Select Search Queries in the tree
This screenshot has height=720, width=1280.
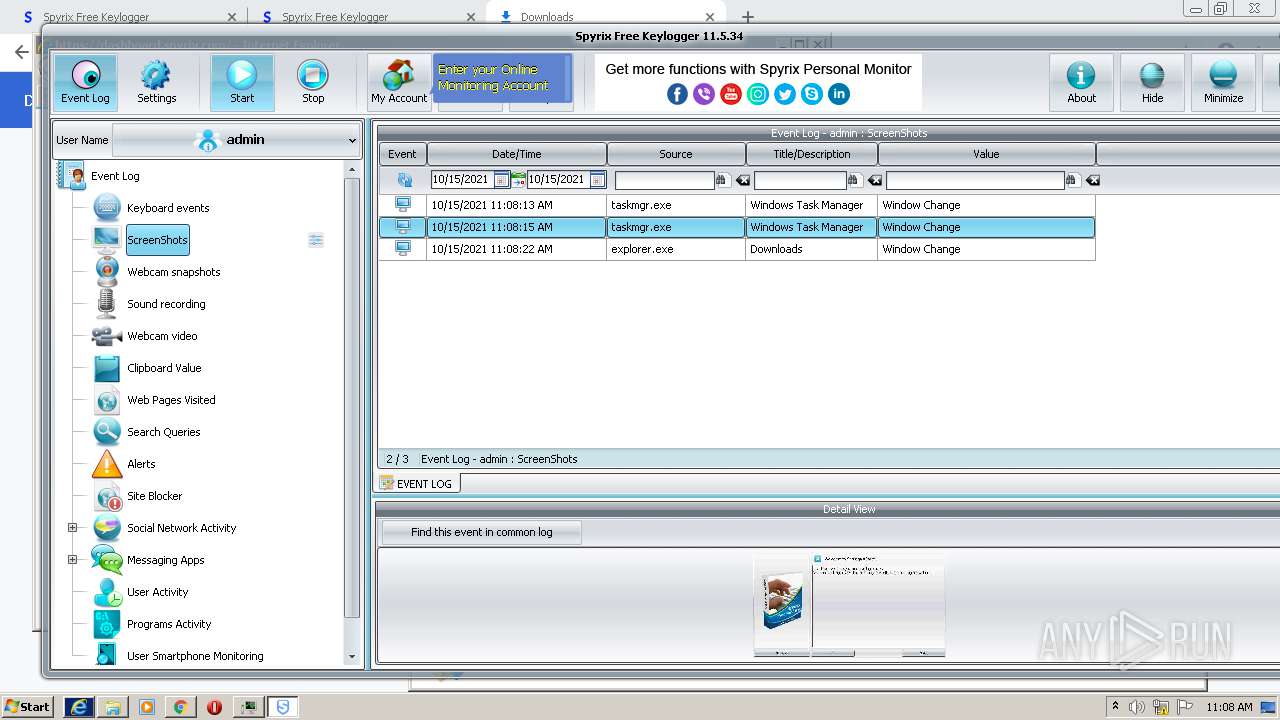(x=163, y=432)
